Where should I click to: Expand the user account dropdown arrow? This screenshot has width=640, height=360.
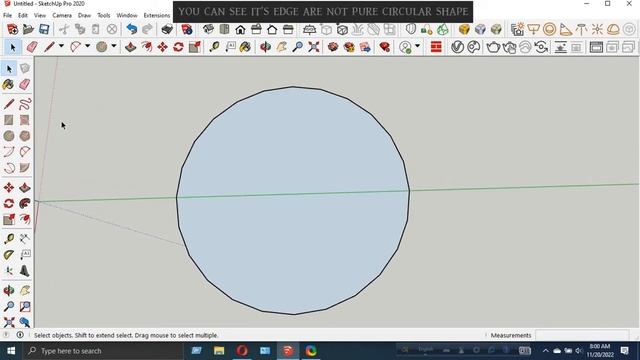coord(417,46)
